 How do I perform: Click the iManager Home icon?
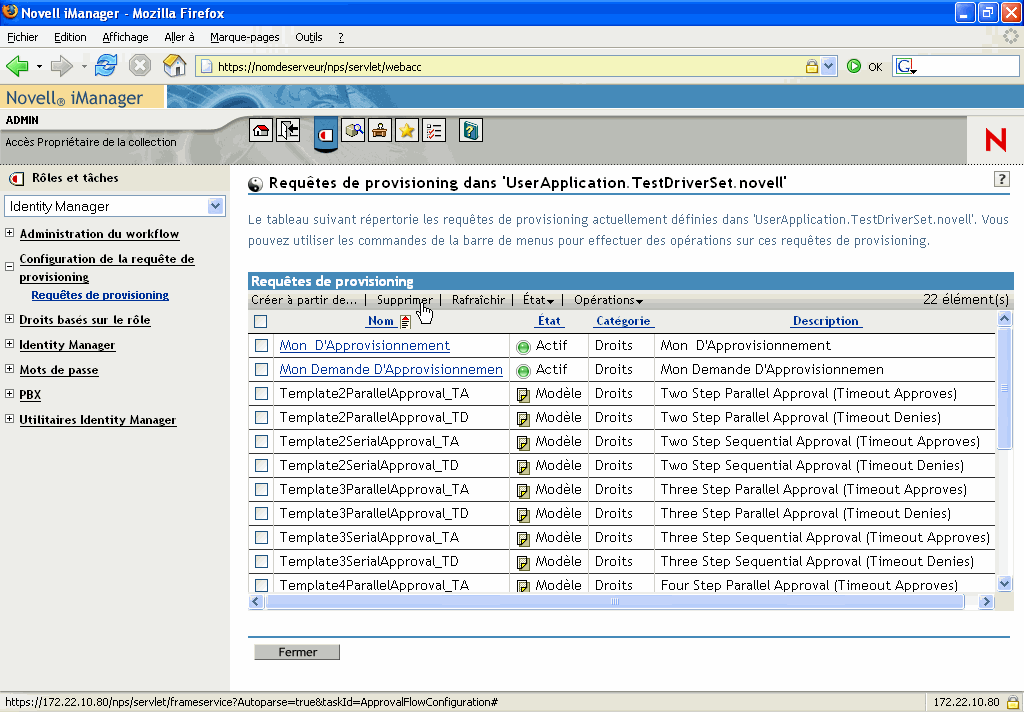[260, 130]
